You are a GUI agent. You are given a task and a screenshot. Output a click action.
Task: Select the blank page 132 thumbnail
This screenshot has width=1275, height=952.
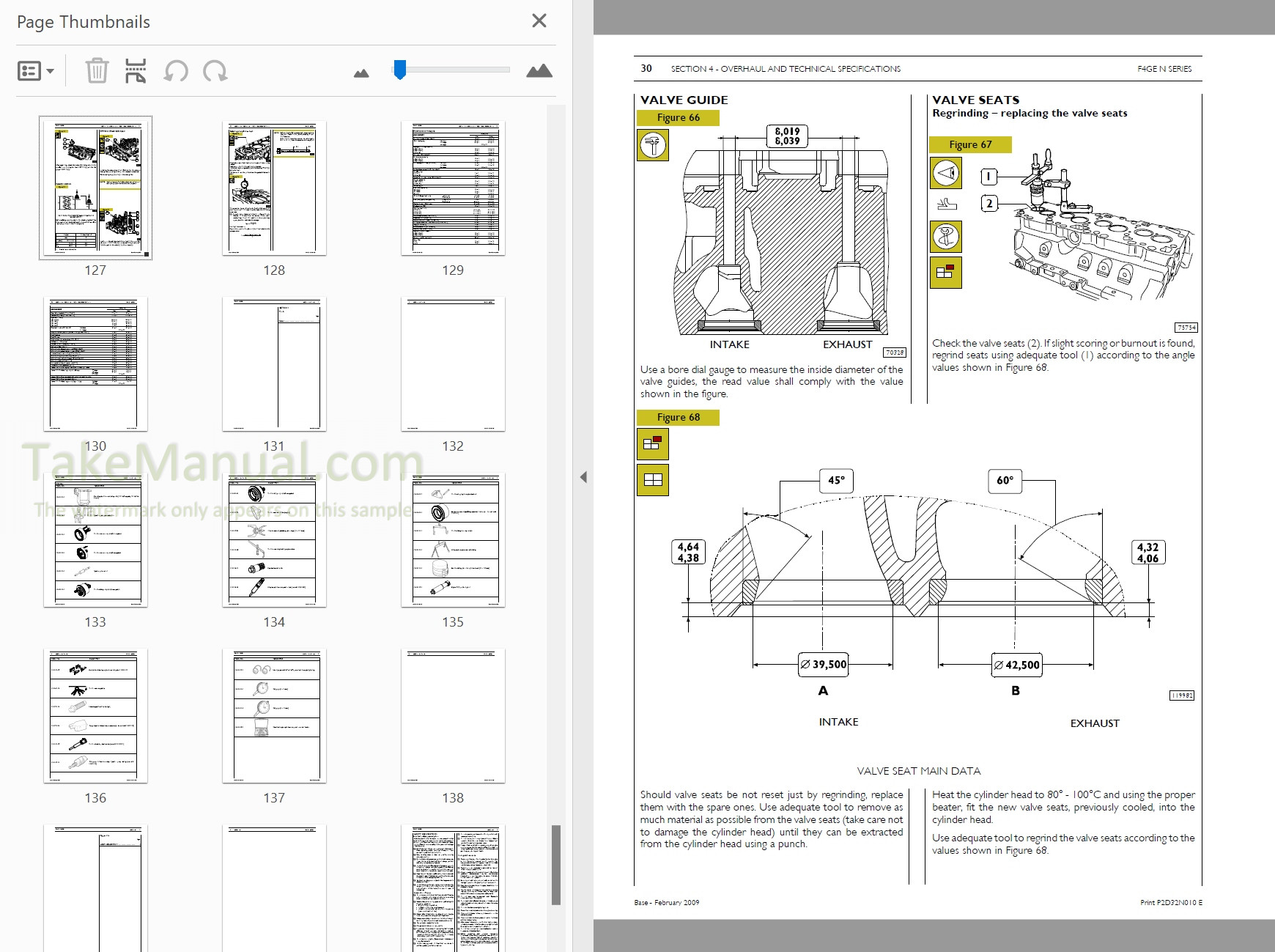pos(453,363)
